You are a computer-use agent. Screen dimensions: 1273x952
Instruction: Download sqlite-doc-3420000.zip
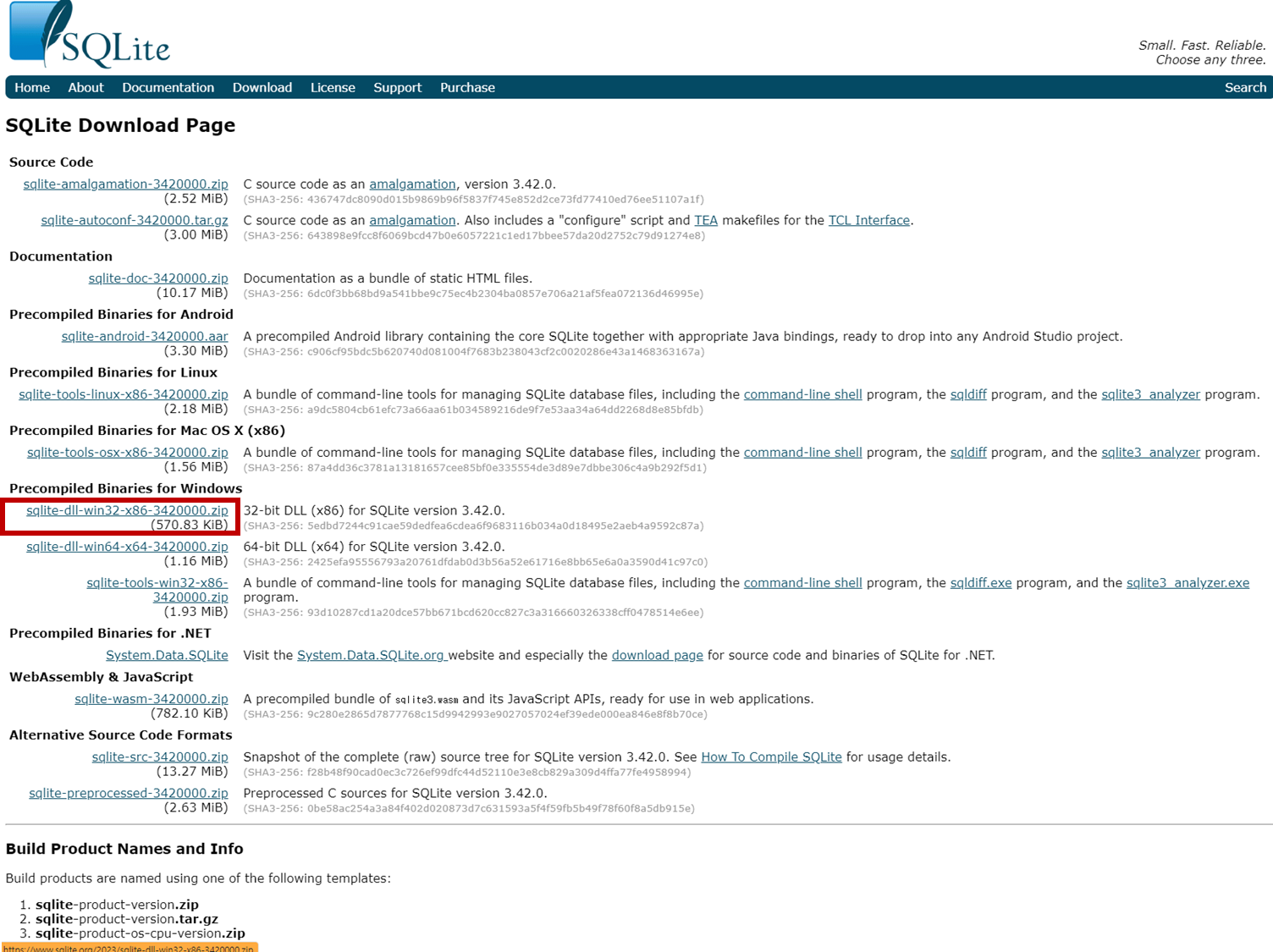coord(158,278)
